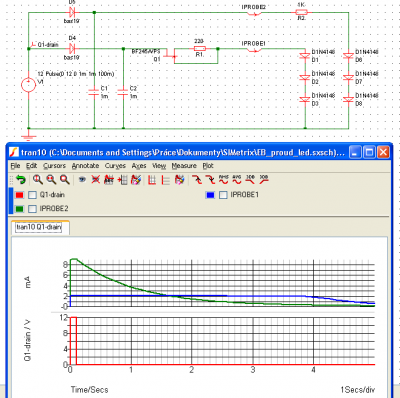Expand the Axes menu

point(139,166)
